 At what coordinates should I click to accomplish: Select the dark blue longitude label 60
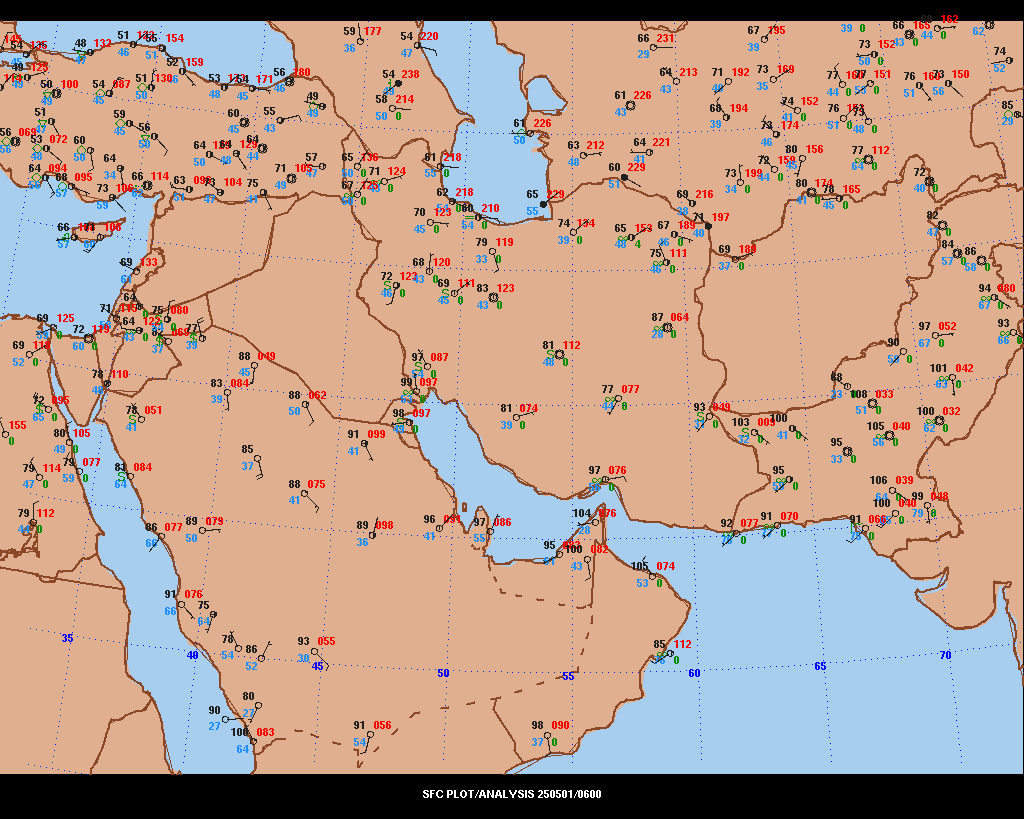pyautogui.click(x=694, y=673)
